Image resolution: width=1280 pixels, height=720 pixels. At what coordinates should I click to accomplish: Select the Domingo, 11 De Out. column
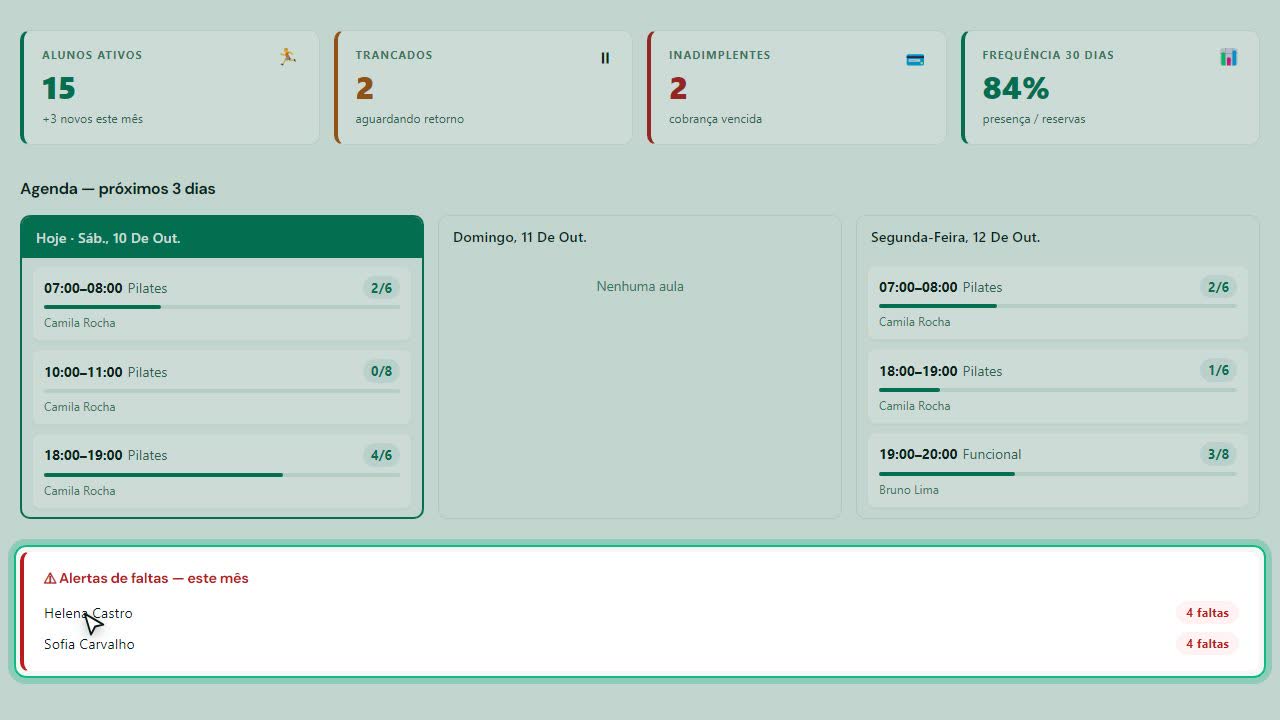(640, 367)
